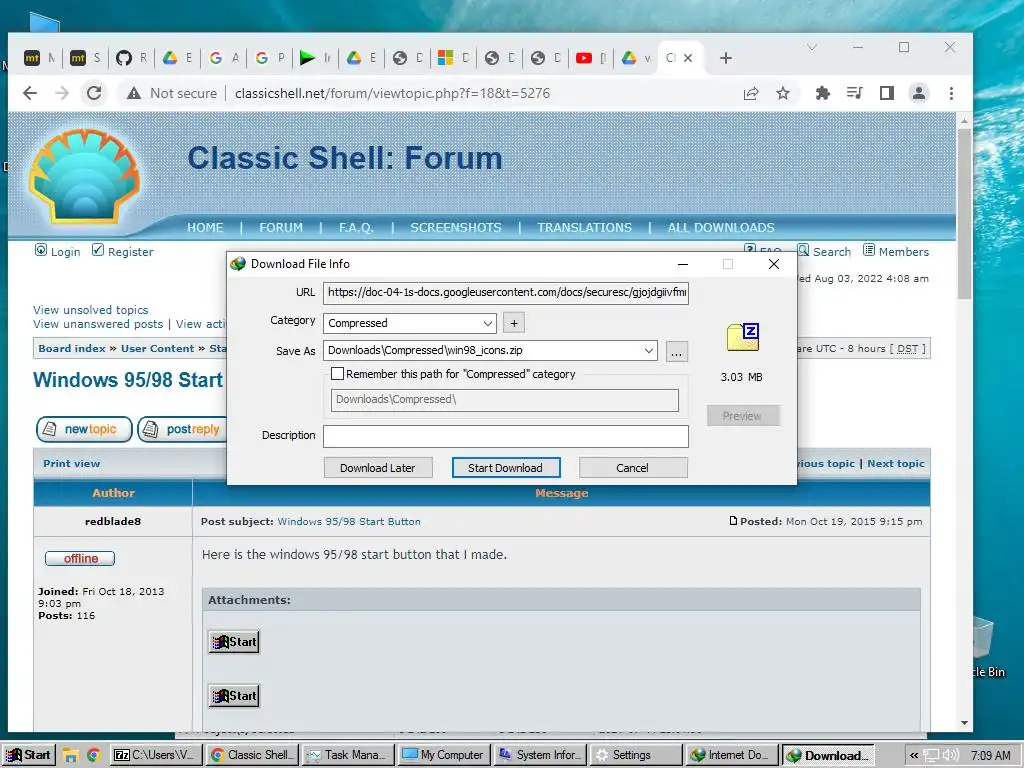Screen dimensions: 1024x768
Task: Click the URL field in download dialog
Action: pyautogui.click(x=505, y=293)
